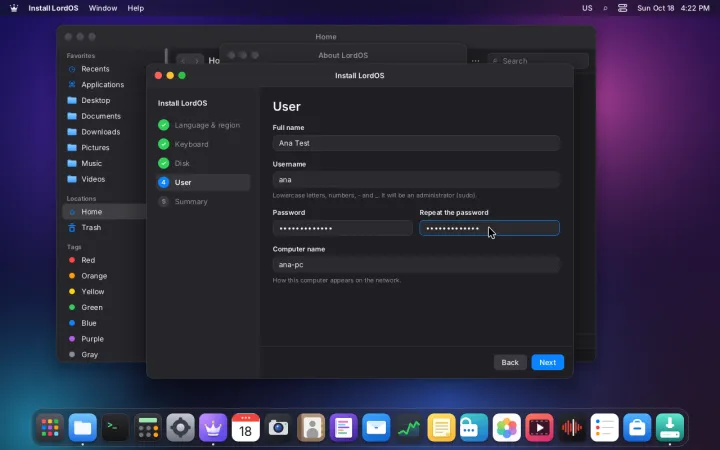Screen dimensions: 720x450
Task: Select the Summary installer step
Action: pos(203,202)
